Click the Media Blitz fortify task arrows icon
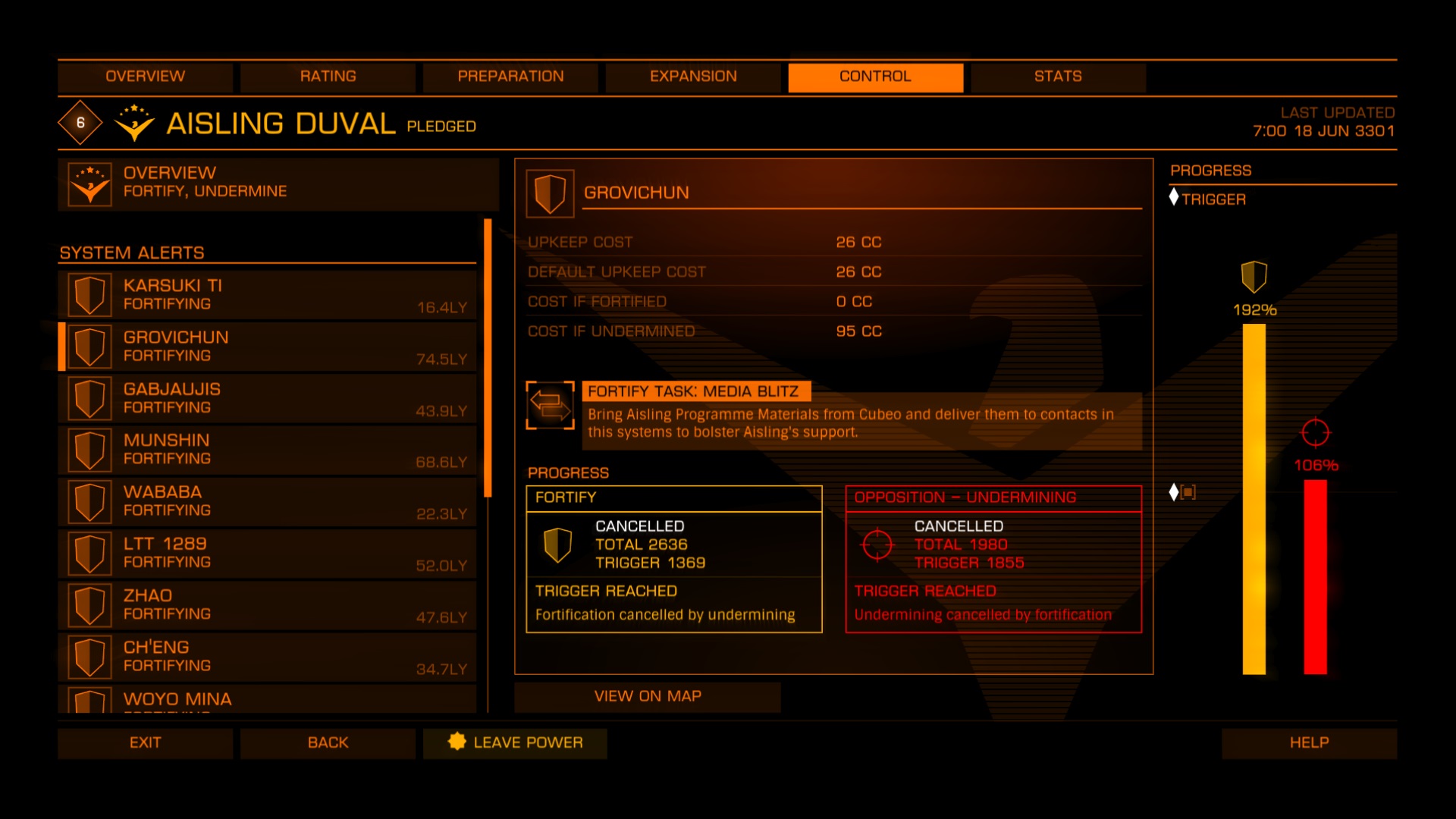Screen dimensions: 1456x819 tap(550, 405)
